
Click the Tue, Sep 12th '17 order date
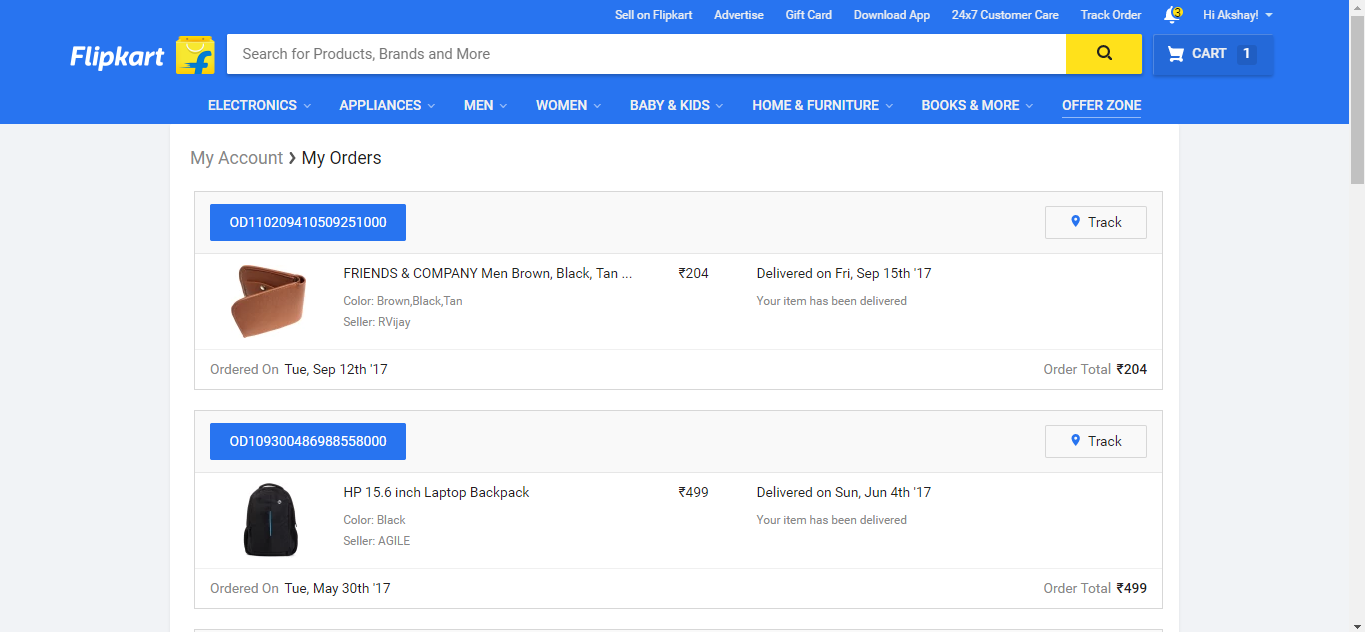click(336, 369)
